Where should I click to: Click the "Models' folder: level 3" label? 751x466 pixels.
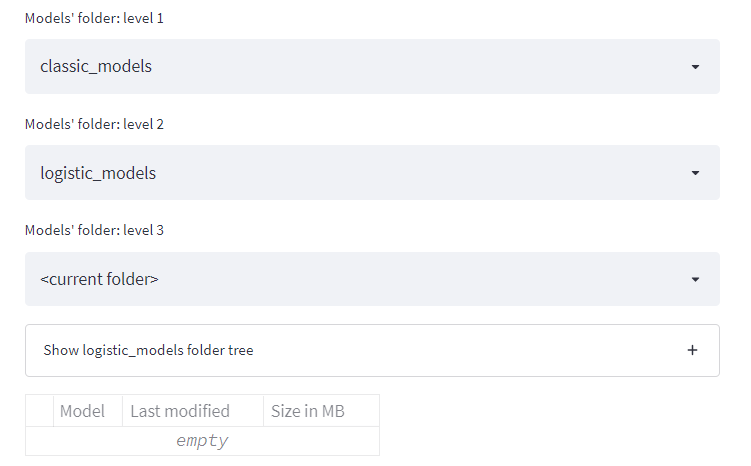point(94,230)
